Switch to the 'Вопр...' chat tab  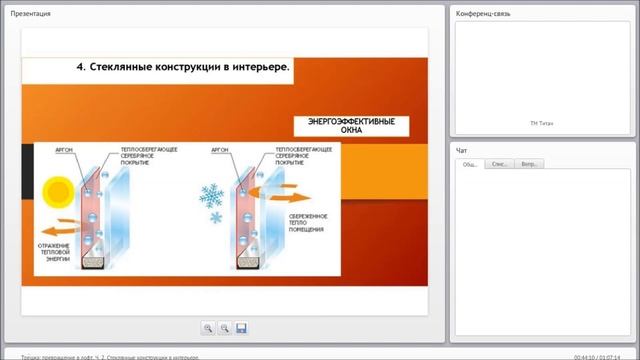(529, 164)
